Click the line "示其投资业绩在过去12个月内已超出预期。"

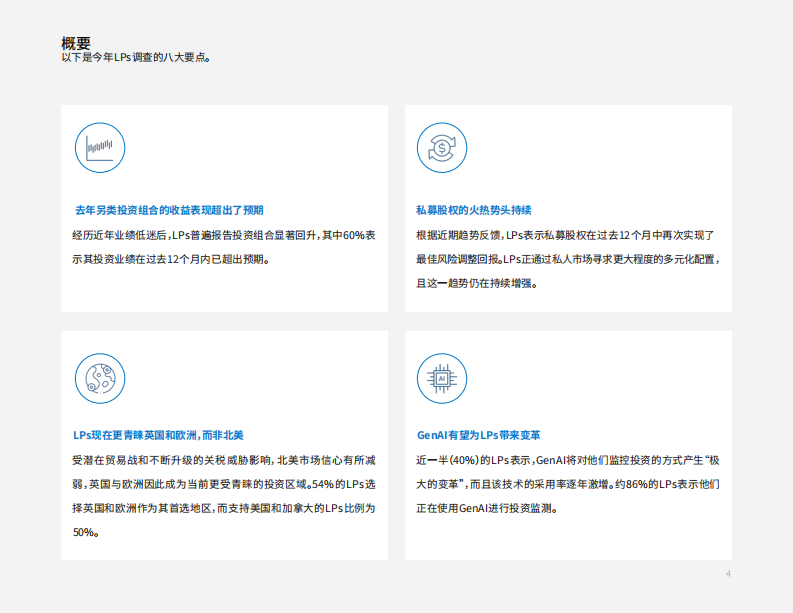(171, 259)
